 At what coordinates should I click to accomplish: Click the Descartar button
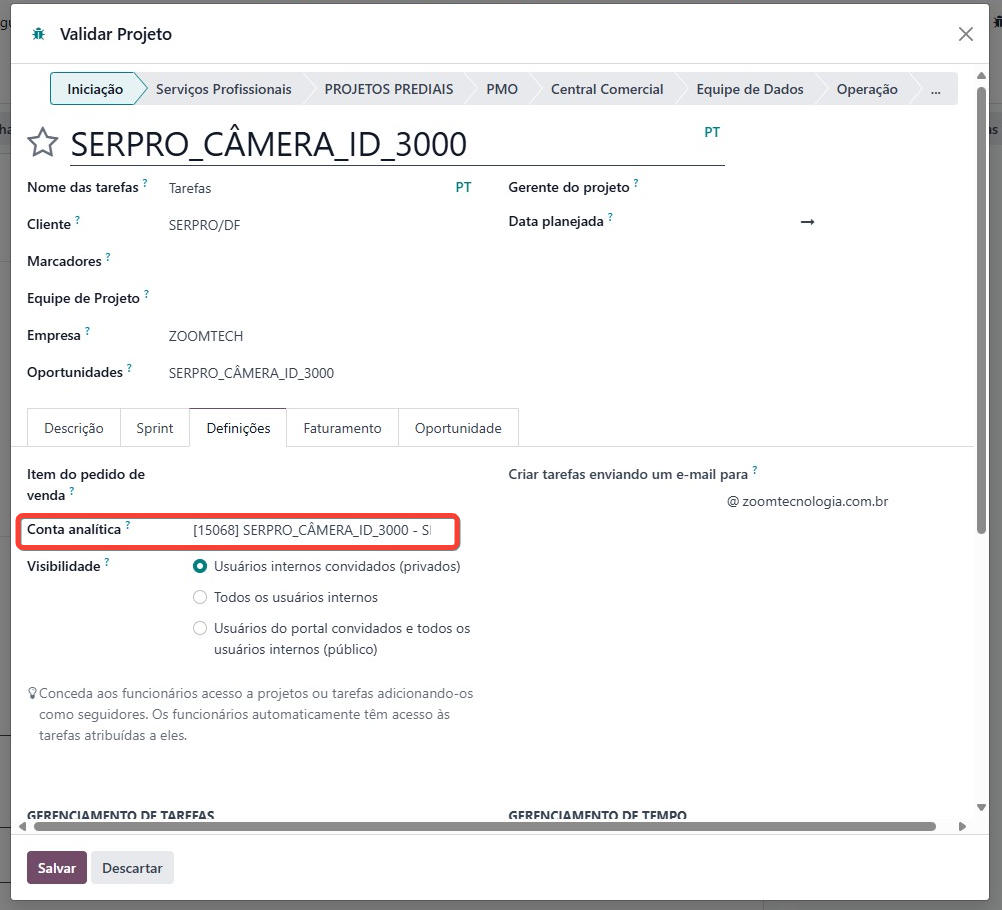132,868
